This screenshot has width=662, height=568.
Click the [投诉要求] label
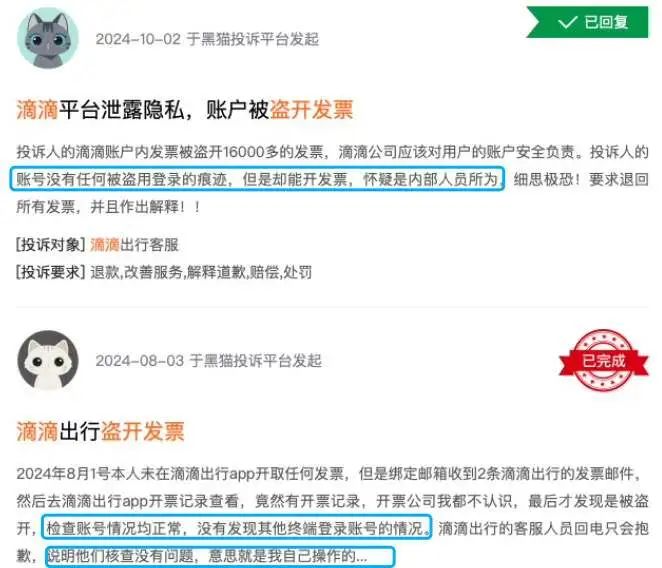(51, 272)
